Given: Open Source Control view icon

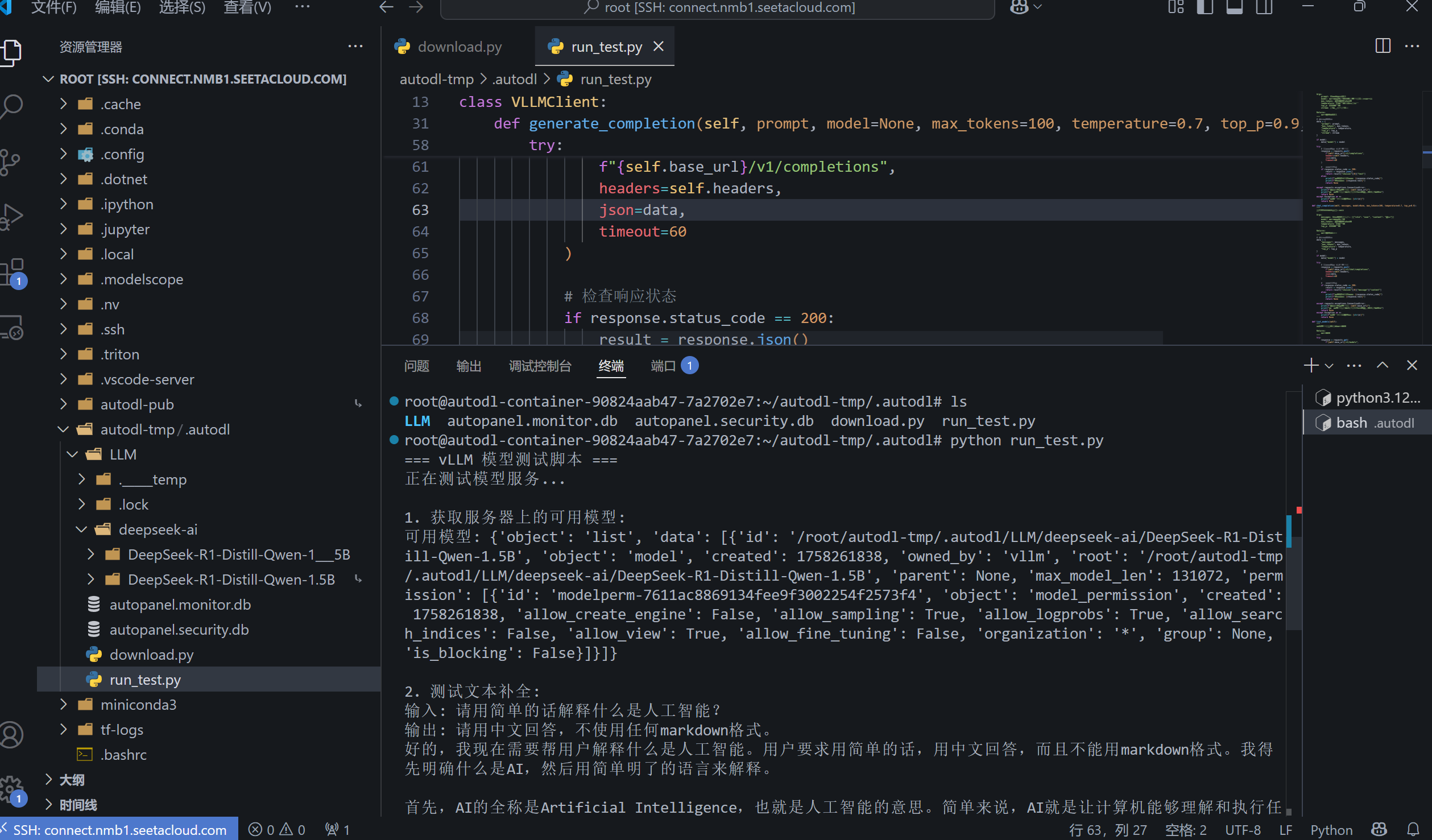Looking at the screenshot, I should click(x=11, y=162).
